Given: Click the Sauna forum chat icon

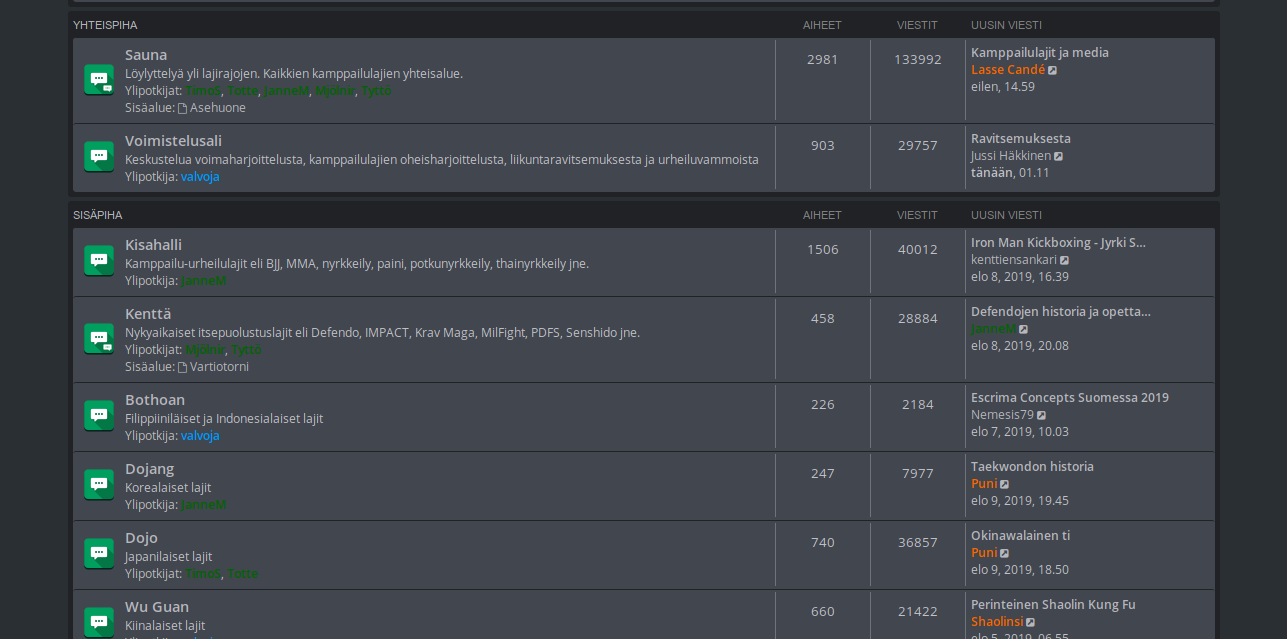Looking at the screenshot, I should click(x=99, y=80).
